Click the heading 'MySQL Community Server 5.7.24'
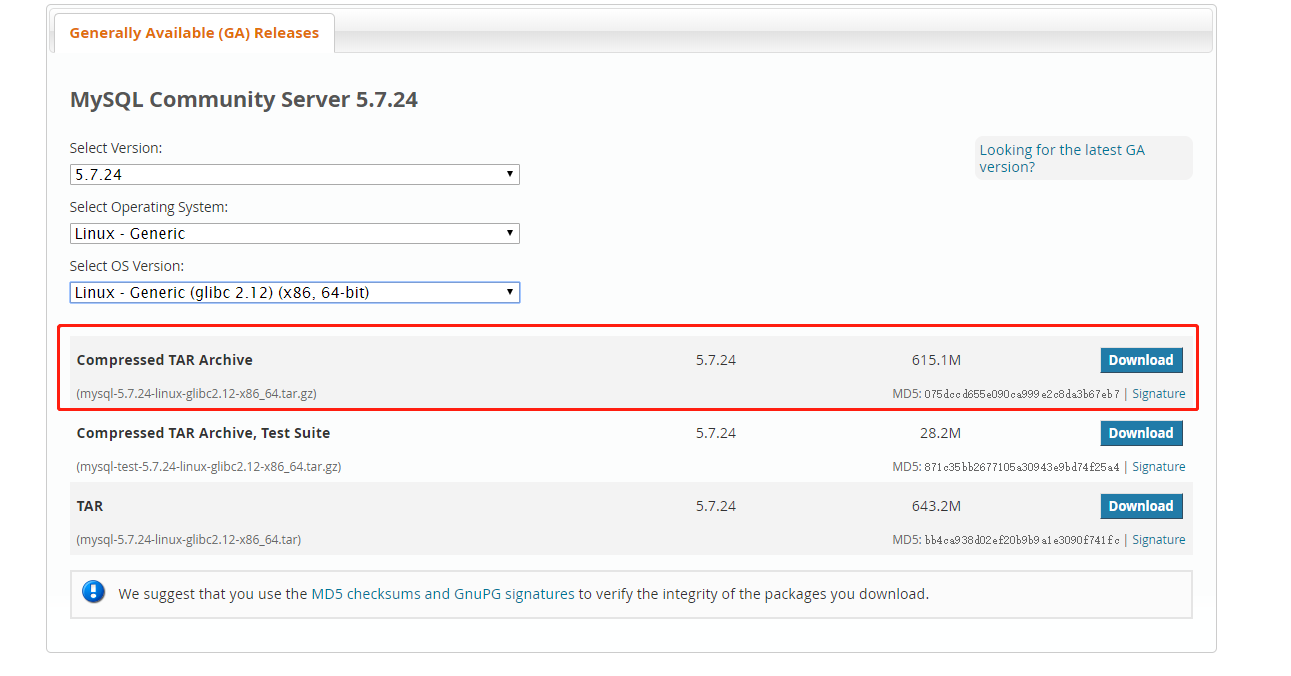 tap(244, 100)
